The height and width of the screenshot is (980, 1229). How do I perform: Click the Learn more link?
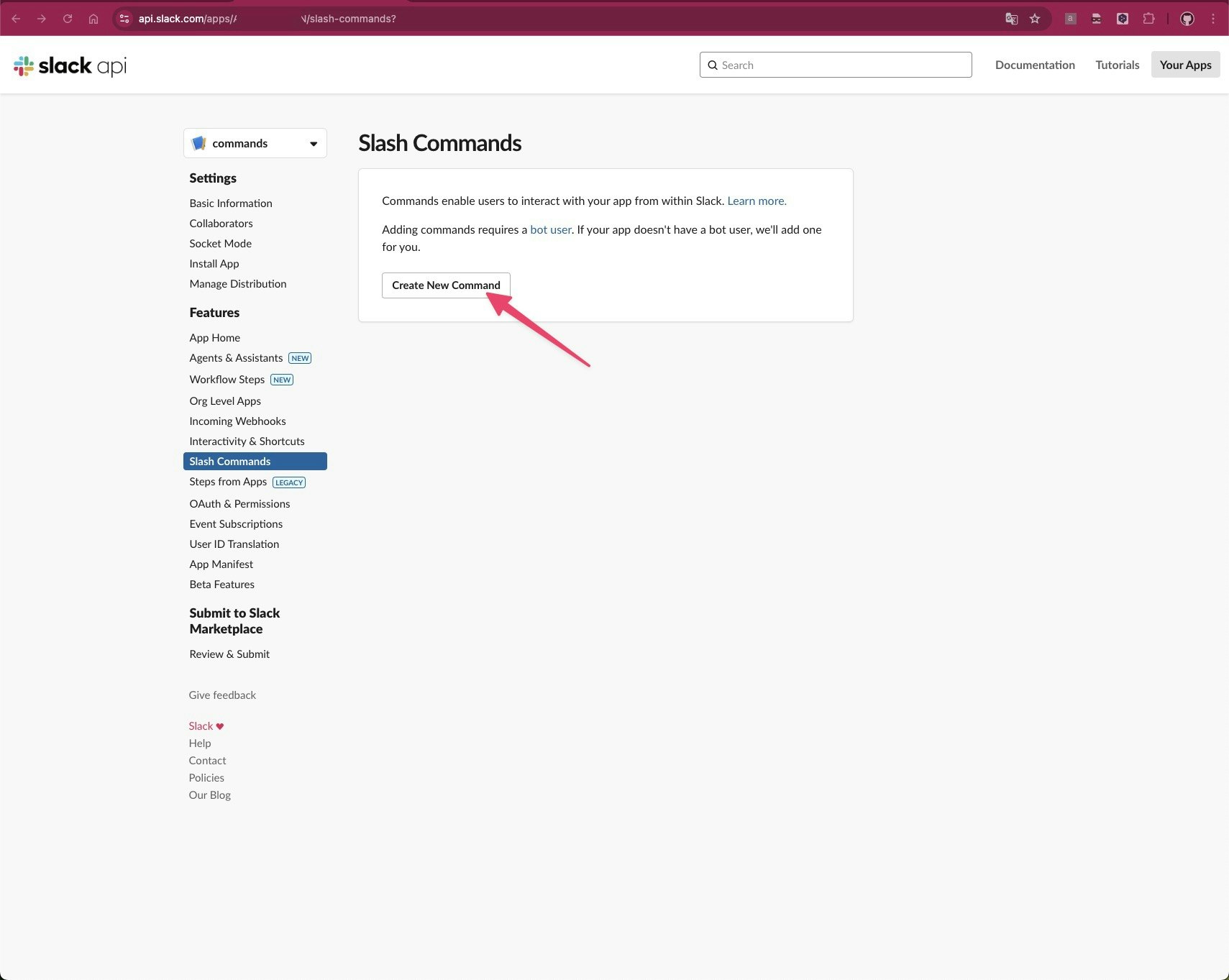point(757,201)
